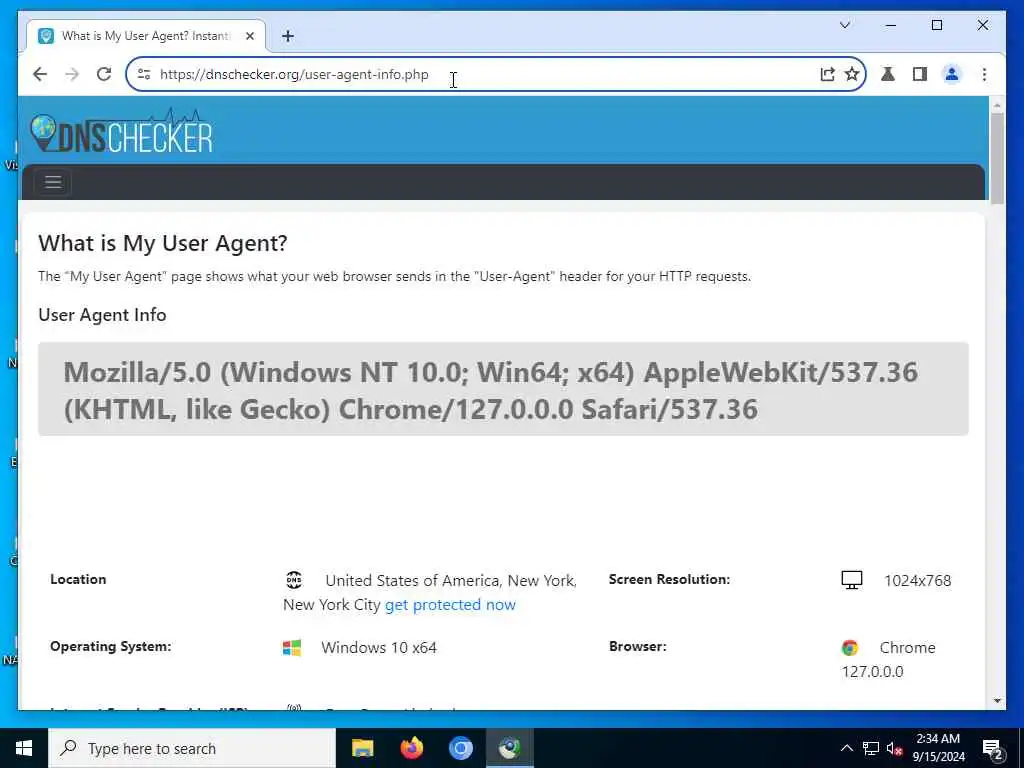
Task: Open a new browser tab
Action: (x=288, y=37)
